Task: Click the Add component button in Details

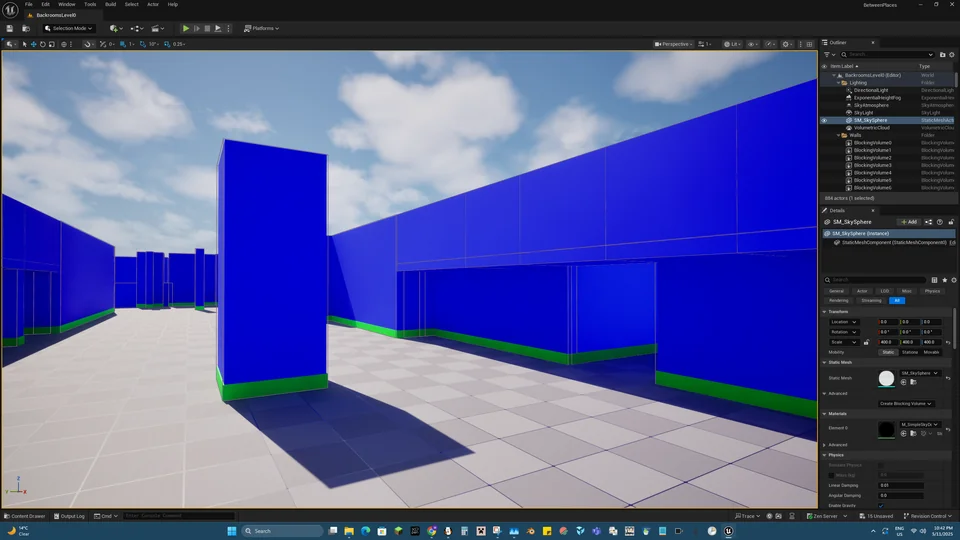Action: [x=909, y=222]
